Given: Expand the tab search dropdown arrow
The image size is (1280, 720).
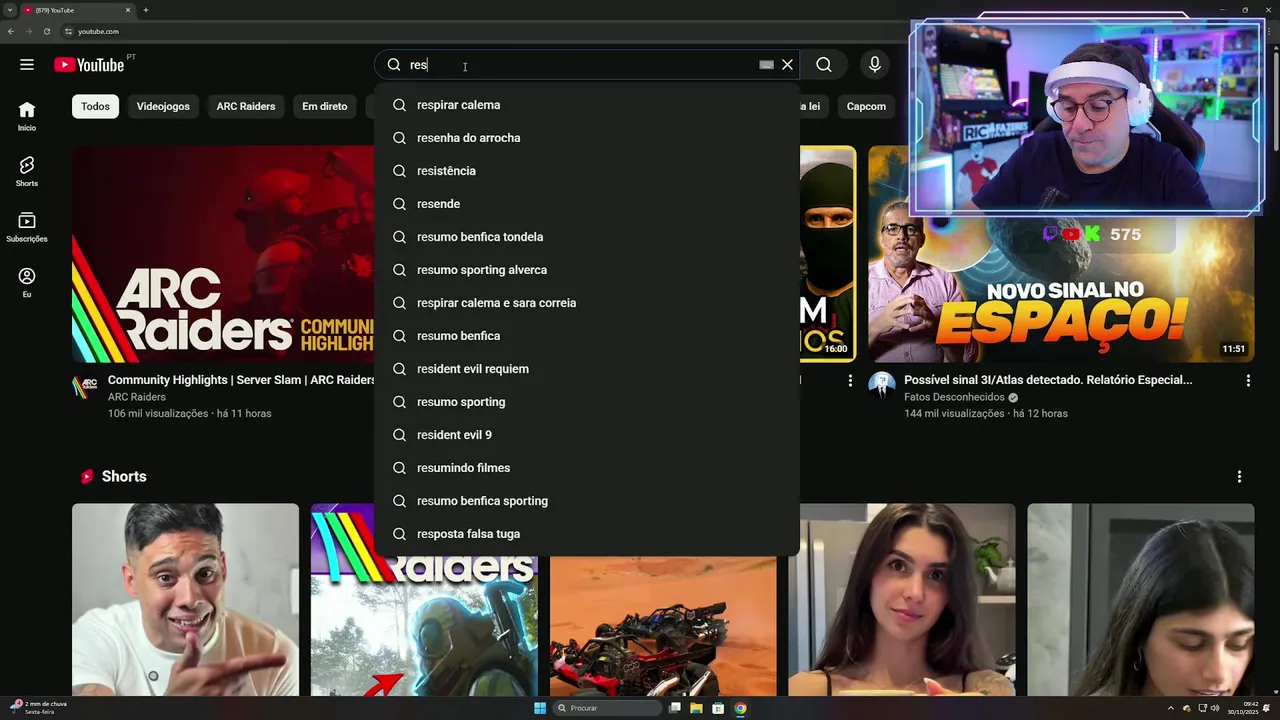Looking at the screenshot, I should [9, 10].
